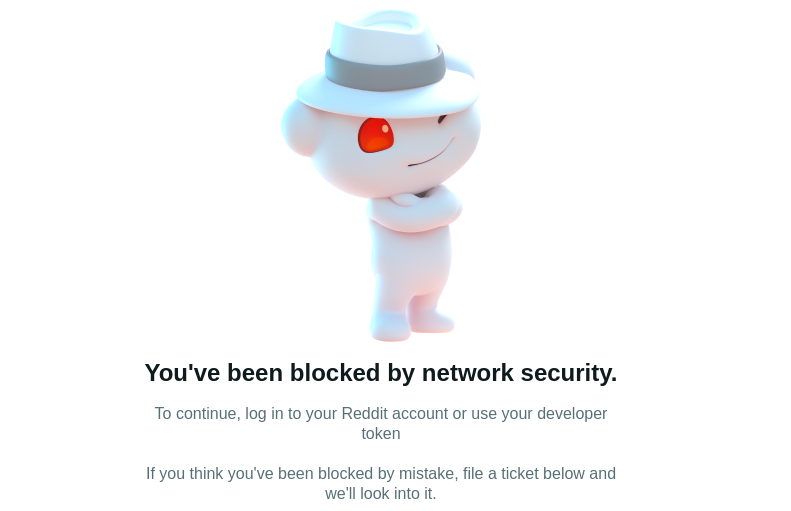
Task: Click the word "token" on its own line
Action: (x=381, y=434)
